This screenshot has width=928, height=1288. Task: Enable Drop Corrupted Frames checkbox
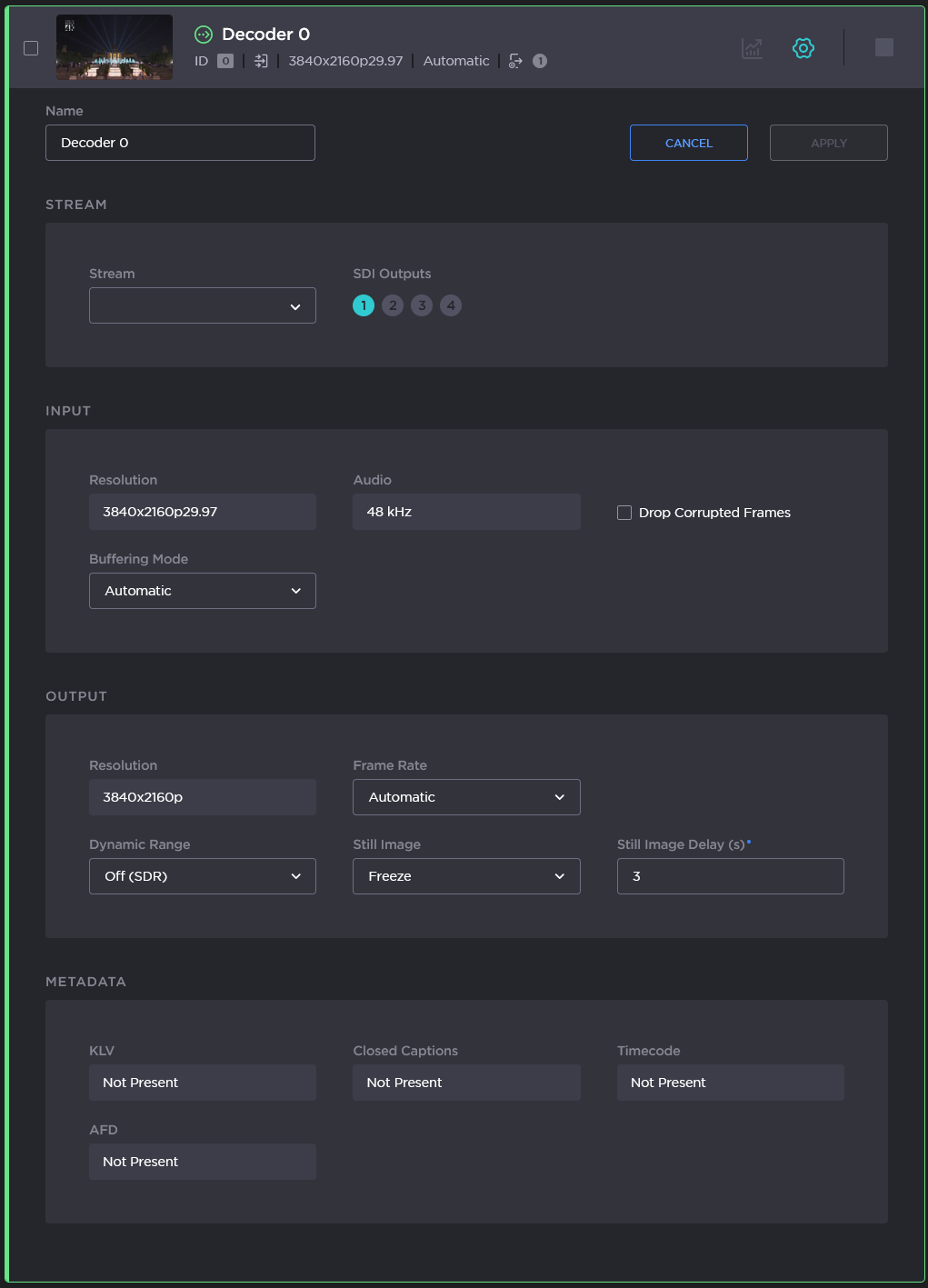pyautogui.click(x=624, y=513)
